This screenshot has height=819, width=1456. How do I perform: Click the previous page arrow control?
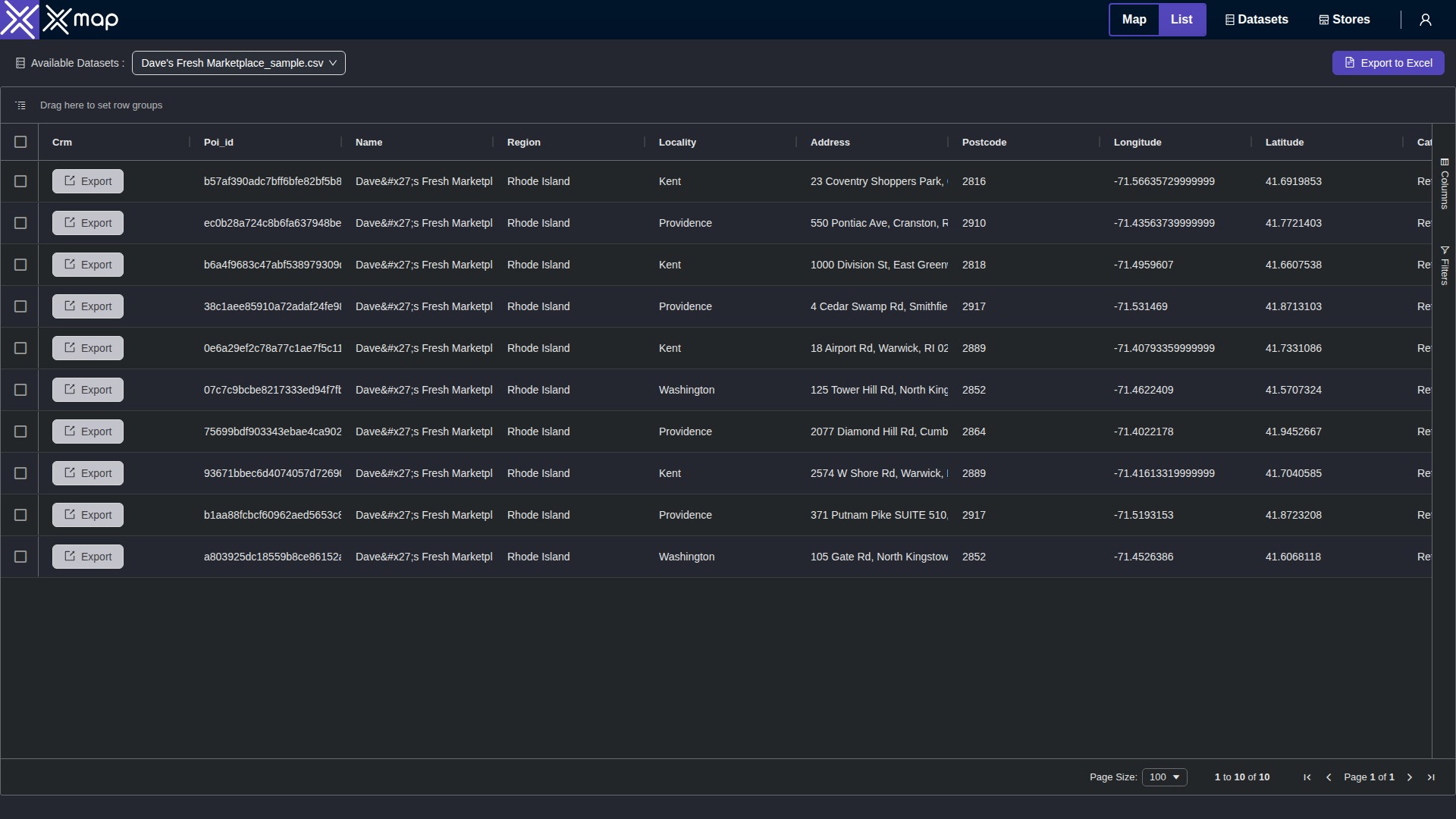1329,777
